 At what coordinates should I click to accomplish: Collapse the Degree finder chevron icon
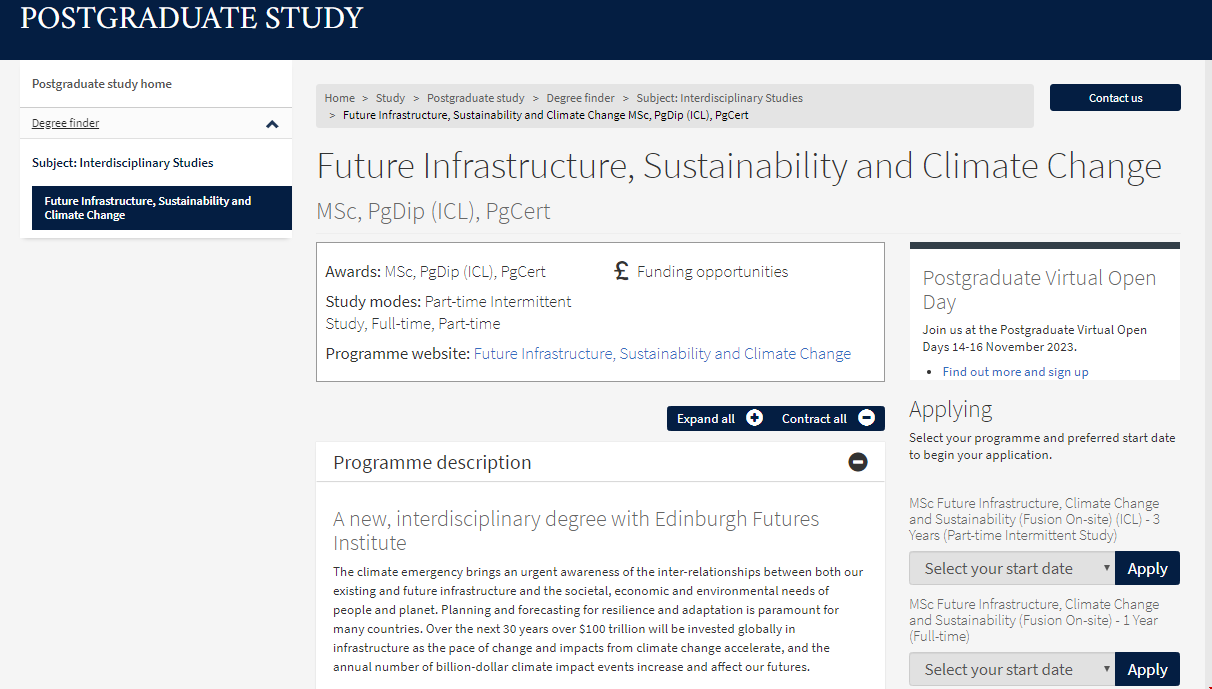coord(272,124)
